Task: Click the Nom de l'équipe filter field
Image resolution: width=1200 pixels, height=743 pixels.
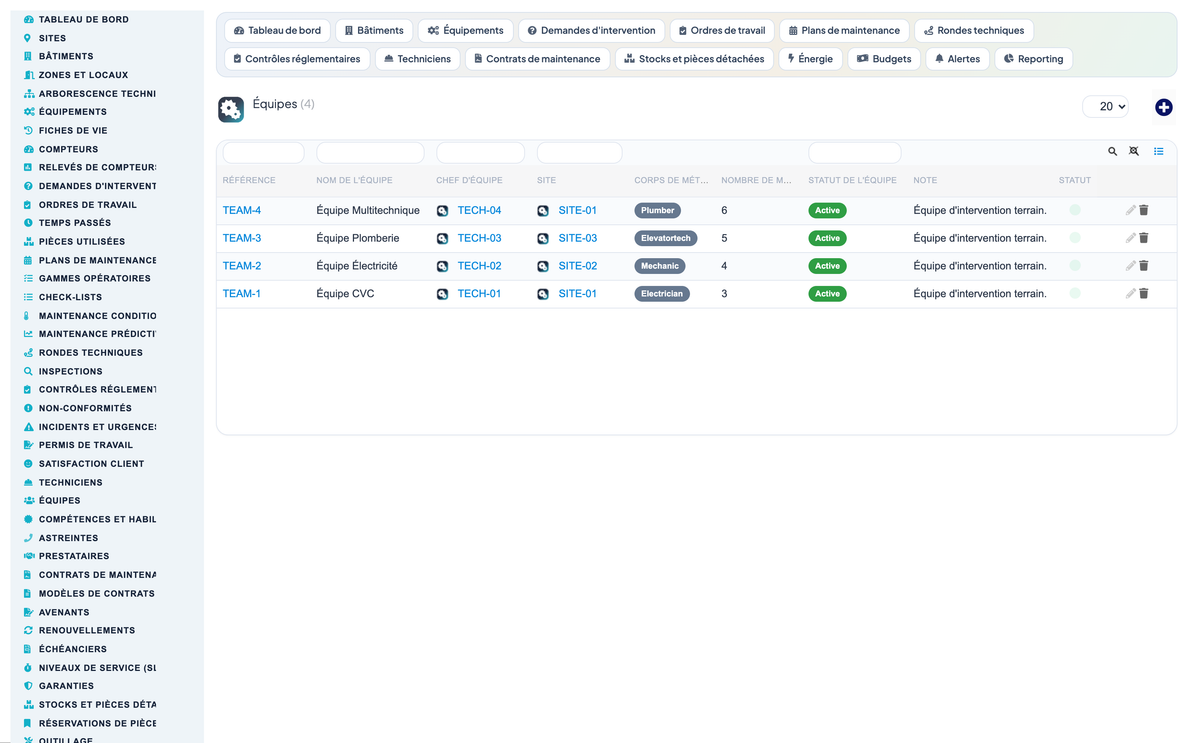Action: pos(370,153)
